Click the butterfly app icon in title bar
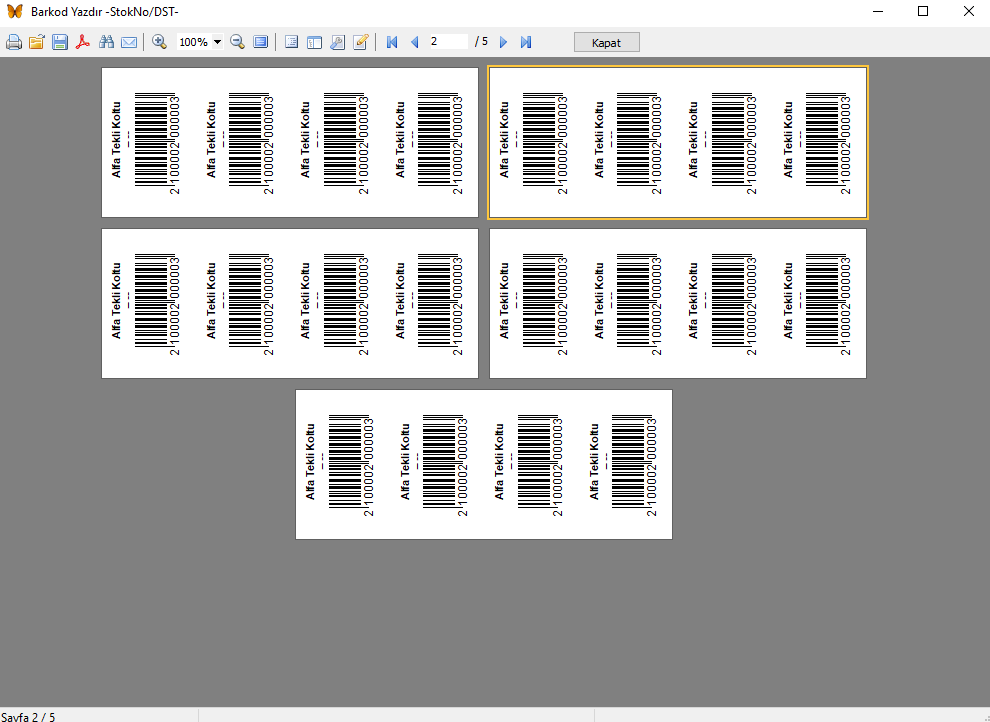990x722 pixels. point(15,11)
